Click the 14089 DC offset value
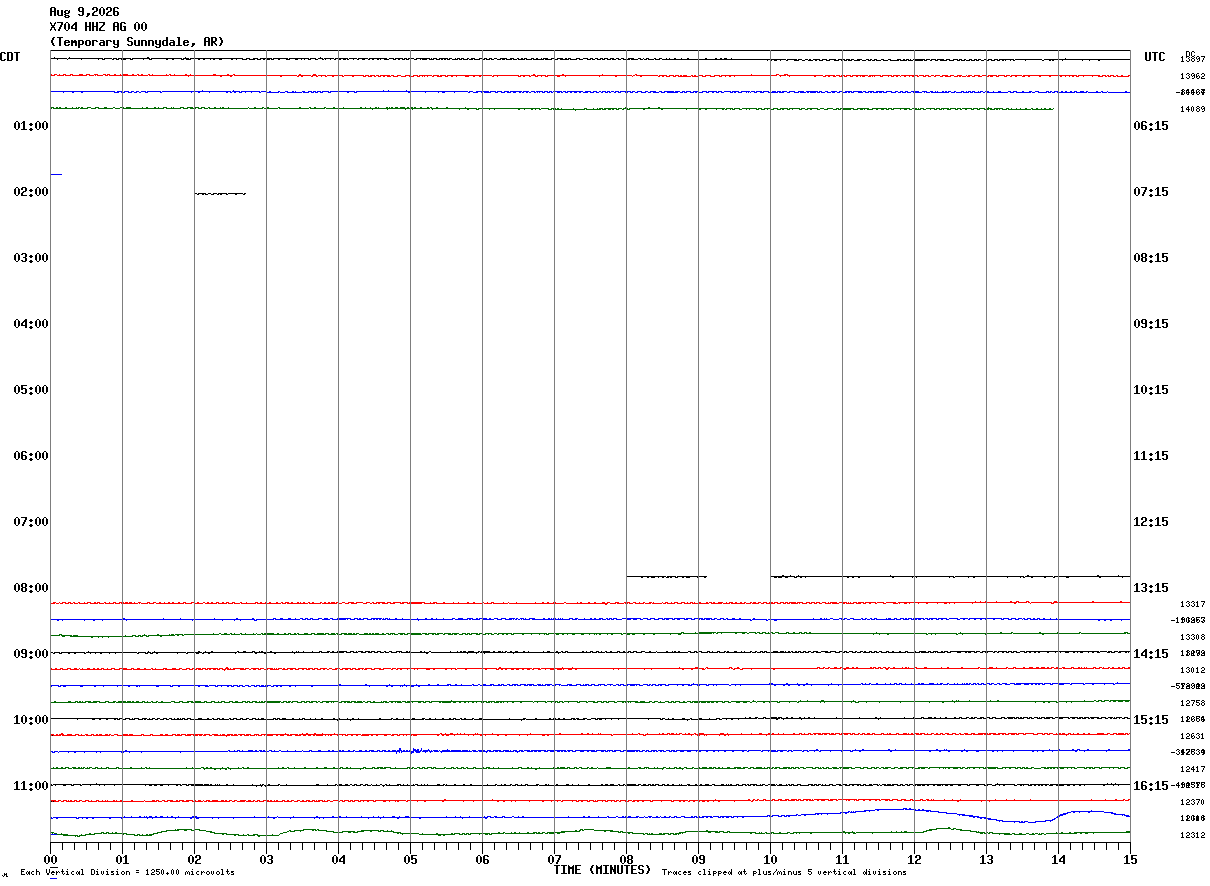Screen dimensions: 1210x886 pos(1192,109)
